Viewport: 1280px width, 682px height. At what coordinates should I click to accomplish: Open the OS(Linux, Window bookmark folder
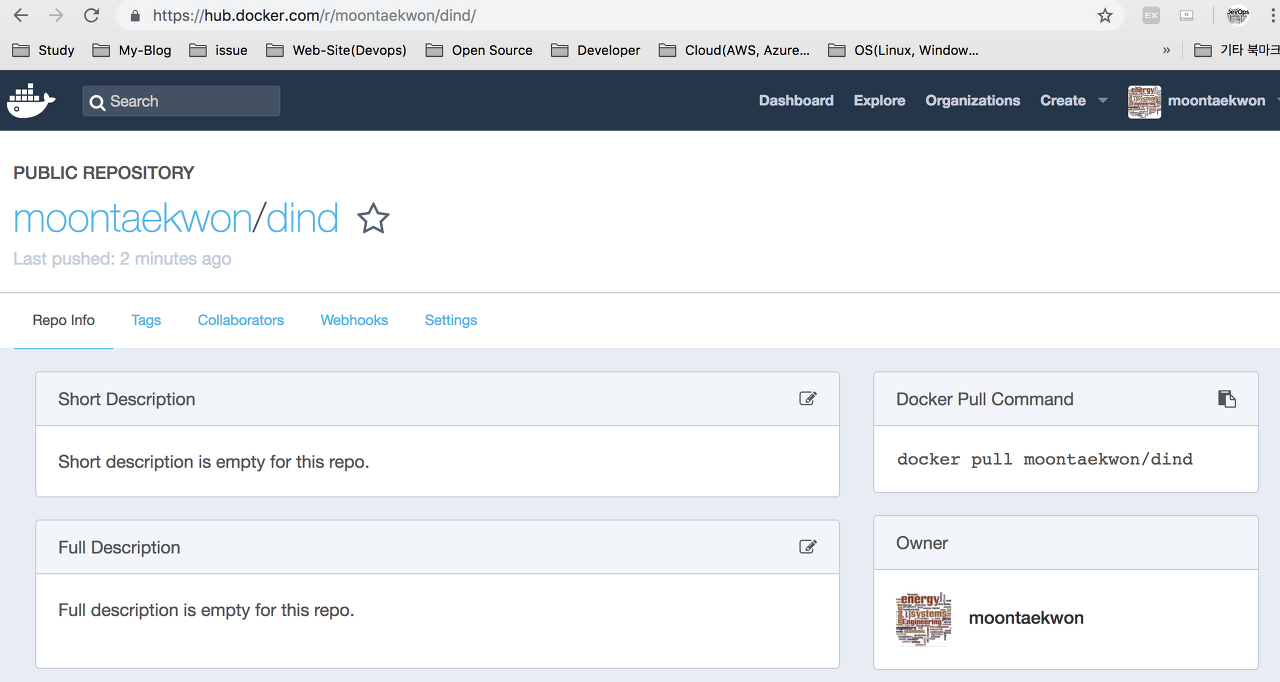coord(903,50)
